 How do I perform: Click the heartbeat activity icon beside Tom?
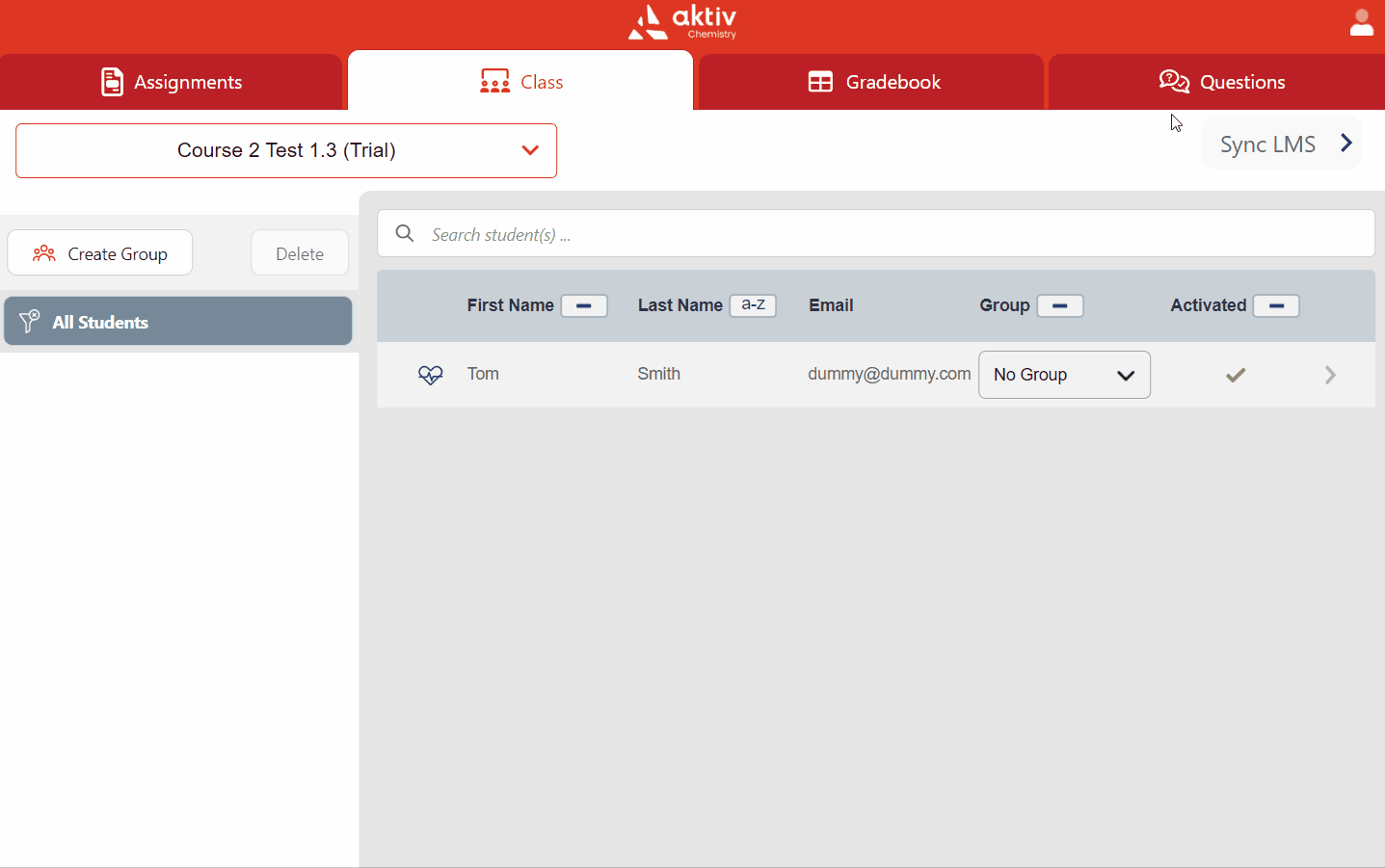pos(431,375)
